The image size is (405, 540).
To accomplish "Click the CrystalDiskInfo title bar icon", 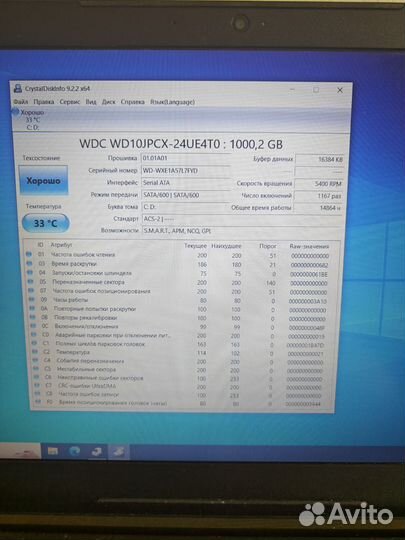I will pyautogui.click(x=18, y=89).
